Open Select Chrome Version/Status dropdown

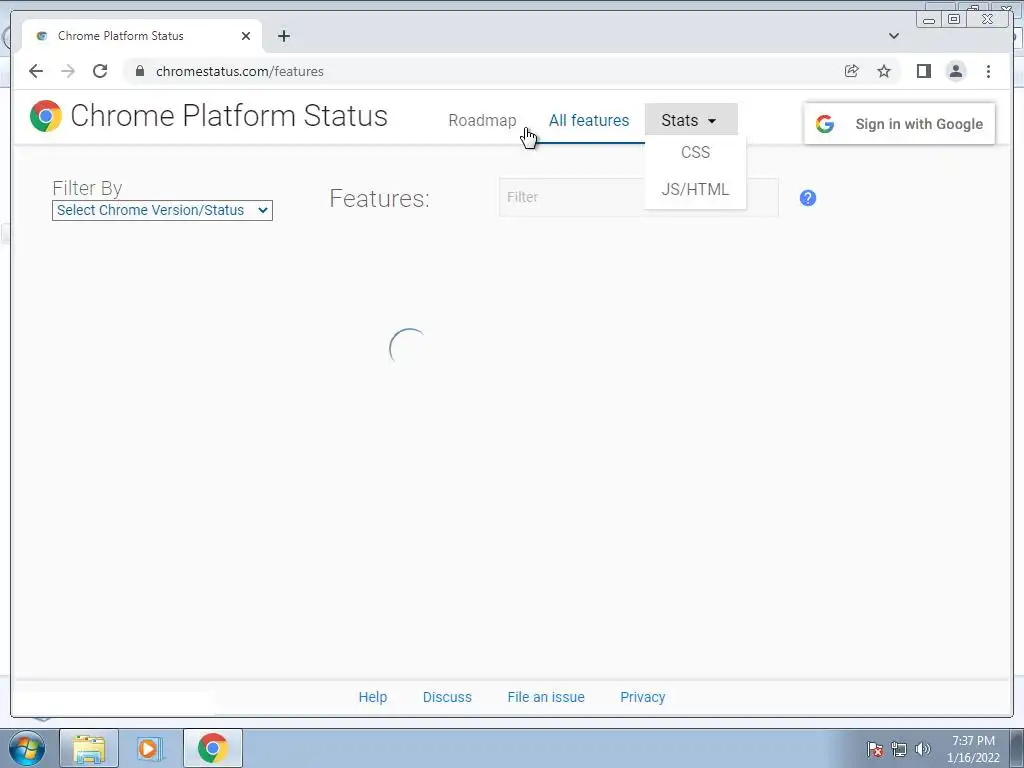tap(162, 210)
